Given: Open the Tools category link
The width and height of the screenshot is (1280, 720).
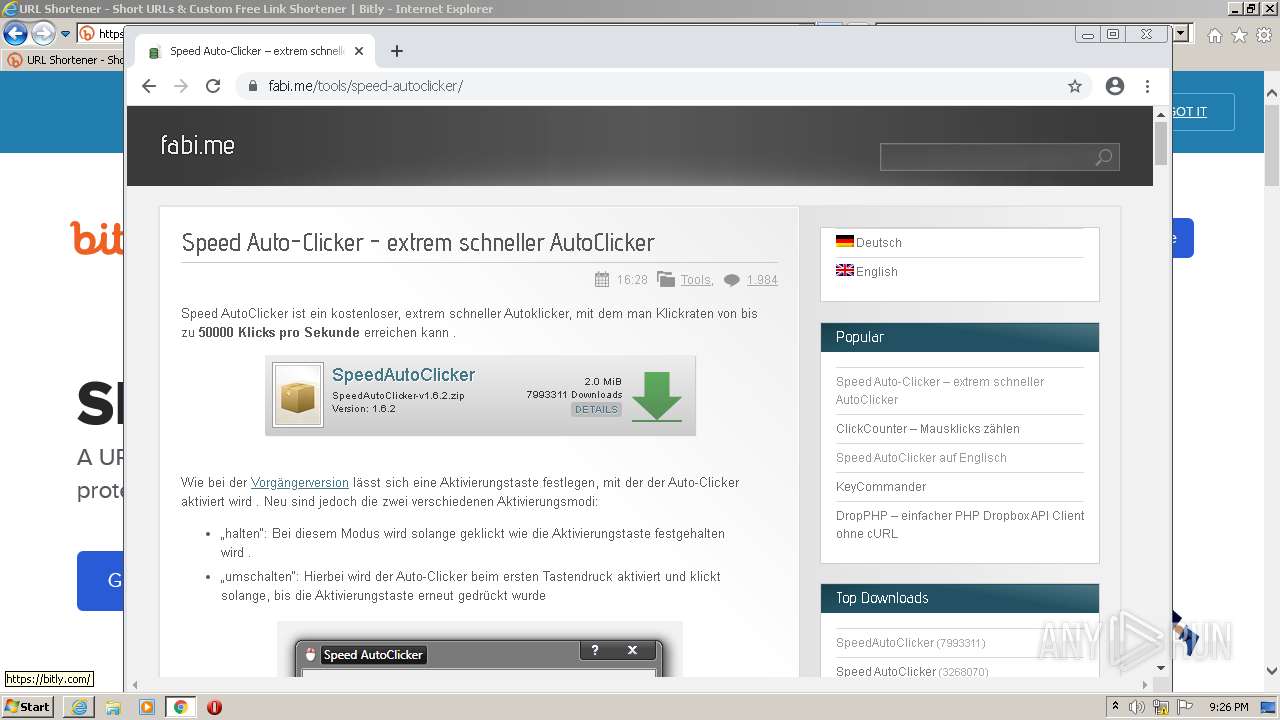Looking at the screenshot, I should pyautogui.click(x=696, y=280).
